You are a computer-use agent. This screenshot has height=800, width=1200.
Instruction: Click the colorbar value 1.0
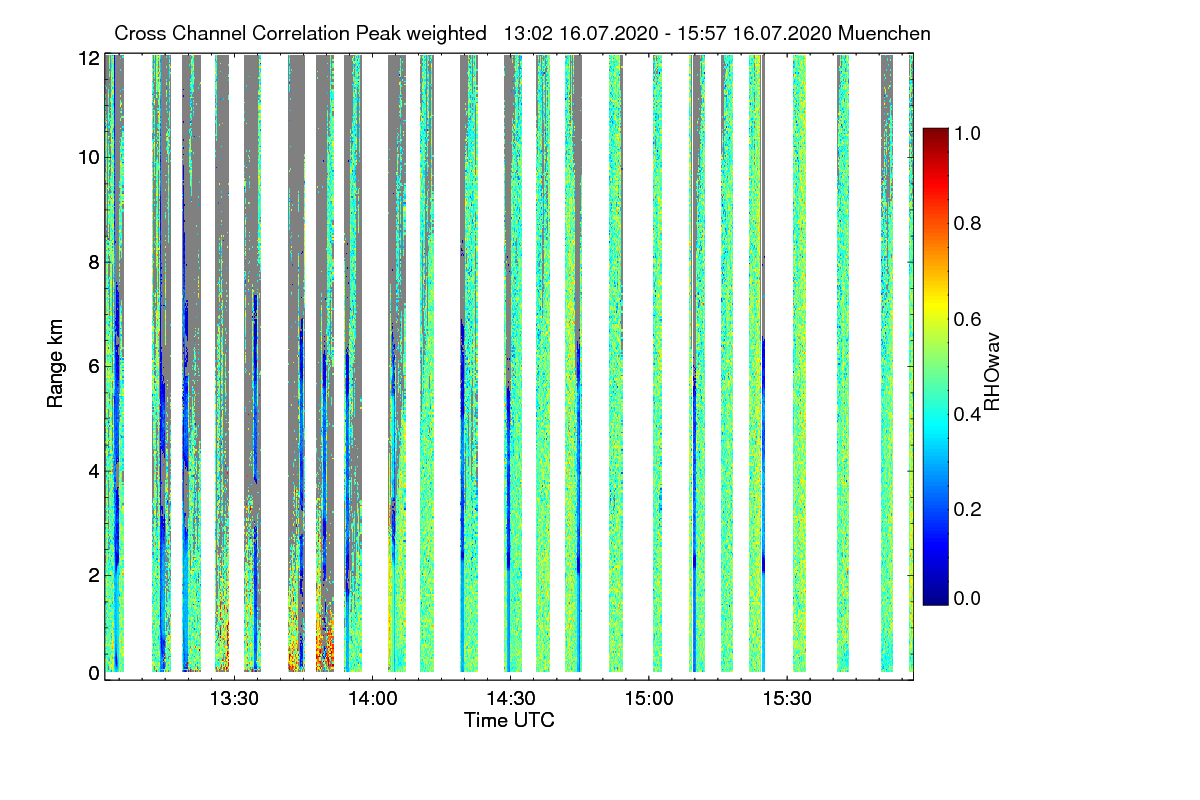(966, 132)
